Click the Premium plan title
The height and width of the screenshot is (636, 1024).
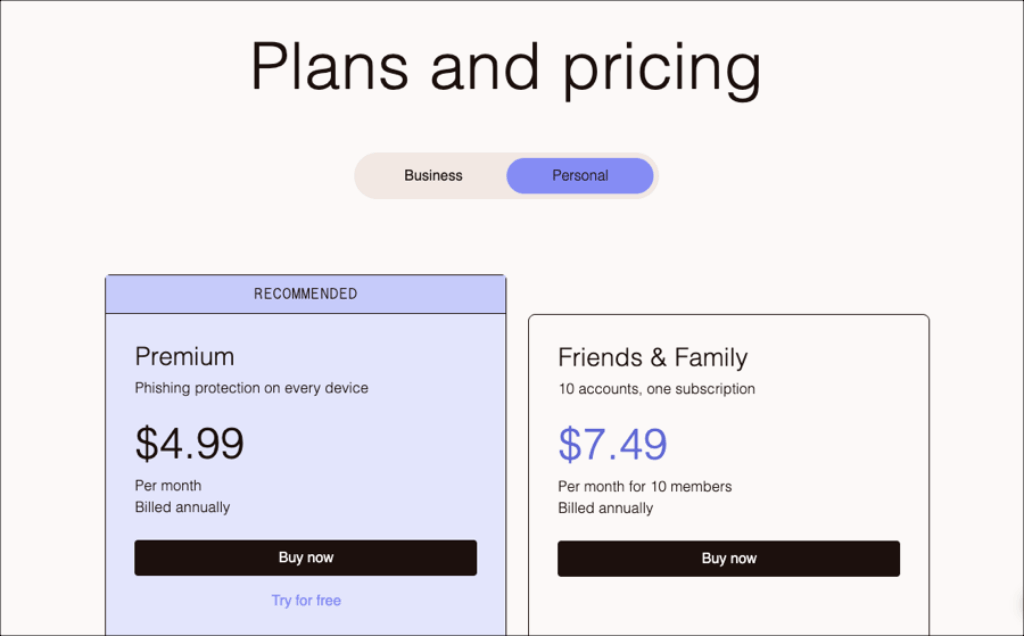(185, 356)
